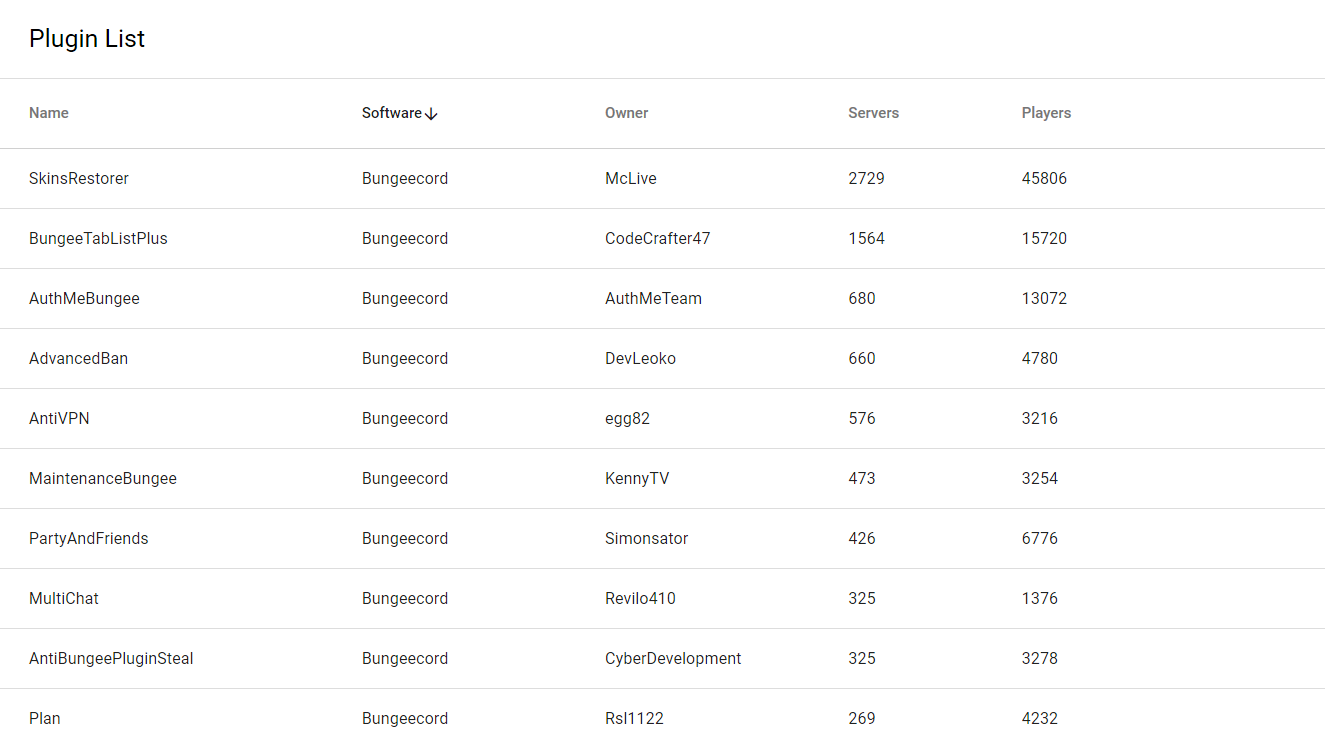1325x746 pixels.
Task: Click Bungeecord in the AdvancedBan row
Action: tap(405, 359)
